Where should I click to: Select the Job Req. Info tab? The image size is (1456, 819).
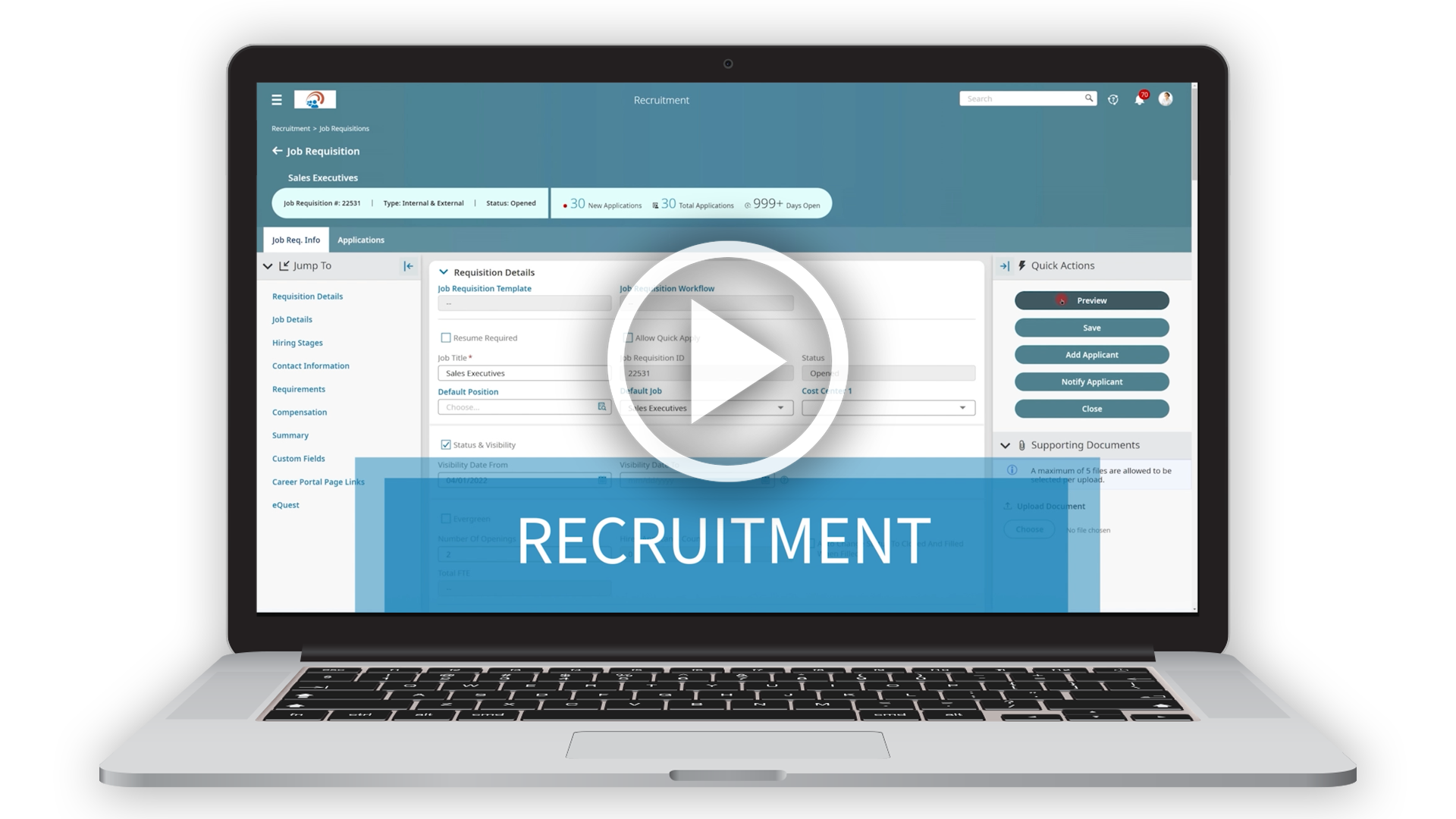click(295, 239)
